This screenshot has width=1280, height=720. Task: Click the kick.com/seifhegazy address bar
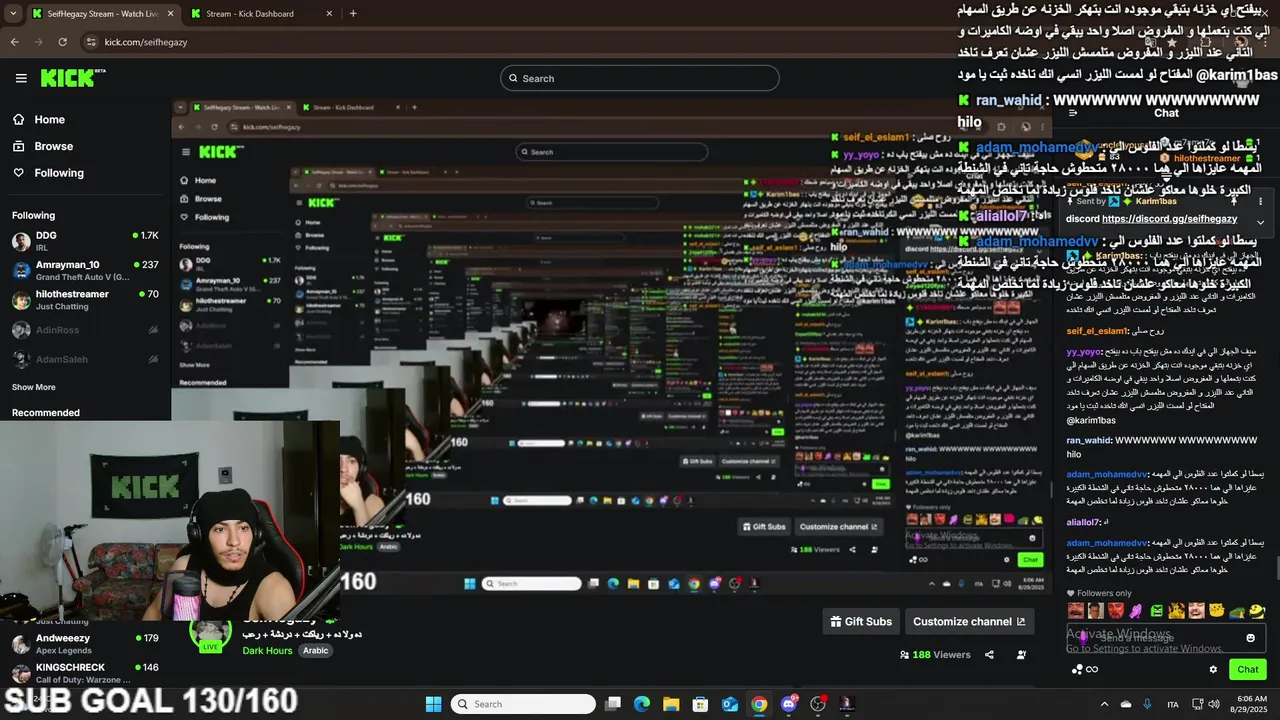(146, 42)
